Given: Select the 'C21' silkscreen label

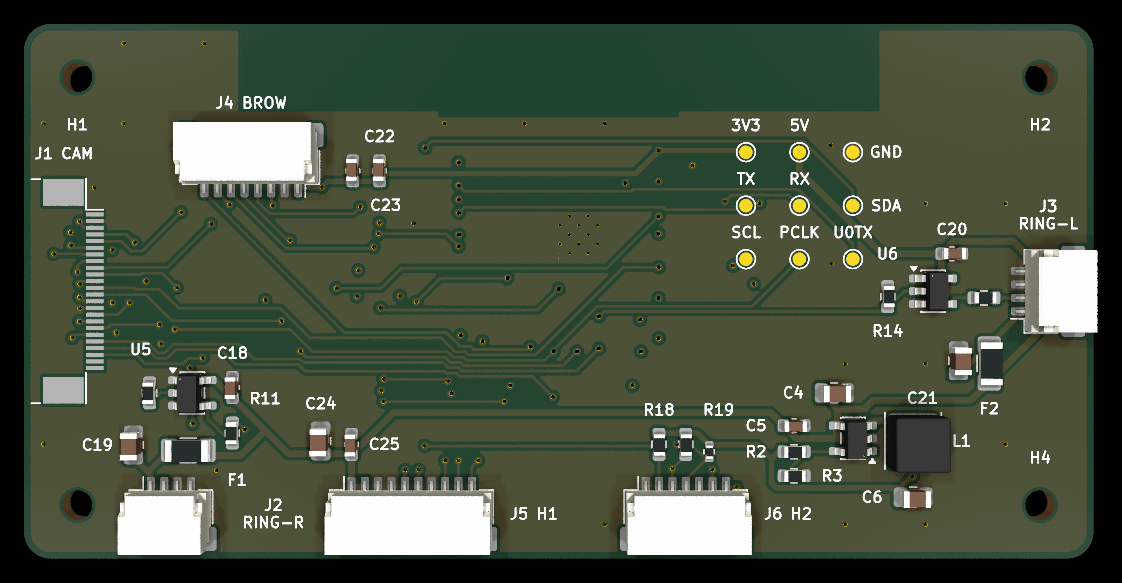Looking at the screenshot, I should click(922, 398).
